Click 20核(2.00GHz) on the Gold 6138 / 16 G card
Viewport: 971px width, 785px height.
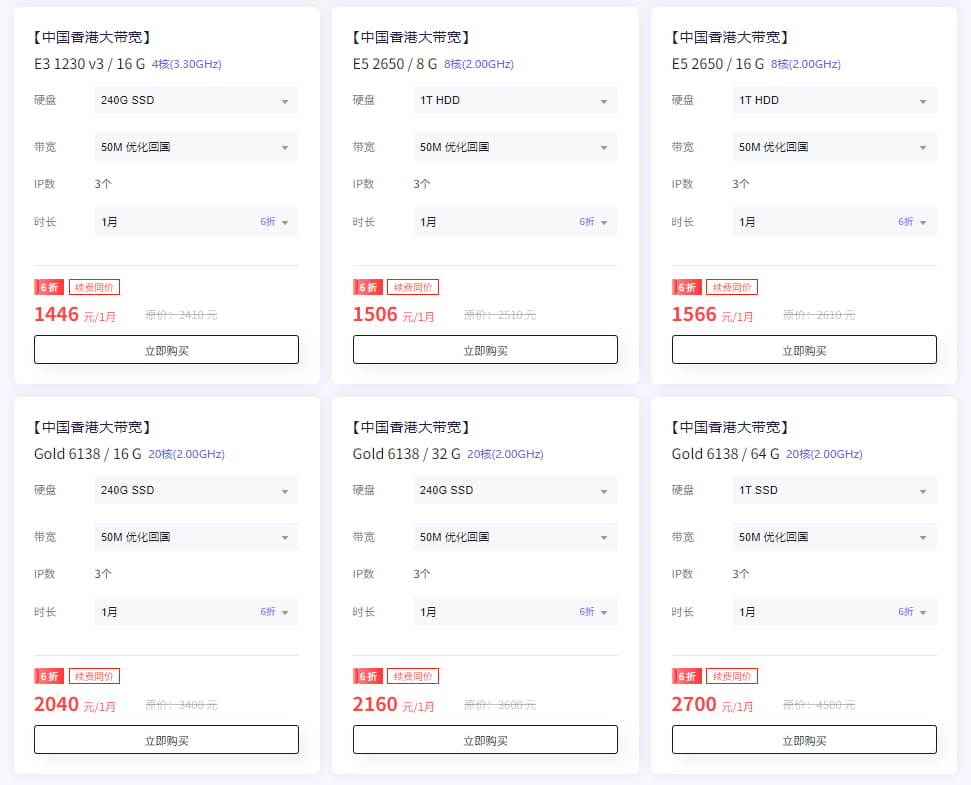186,455
